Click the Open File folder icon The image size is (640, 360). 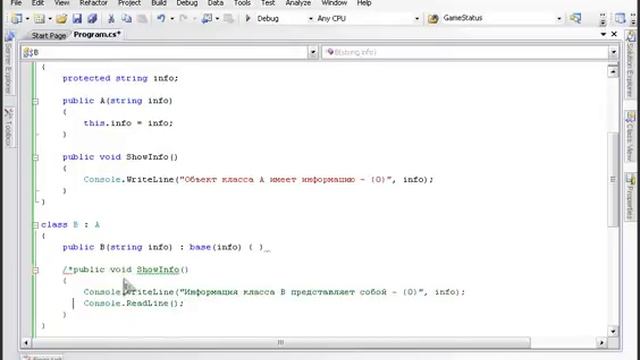pyautogui.click(x=61, y=18)
